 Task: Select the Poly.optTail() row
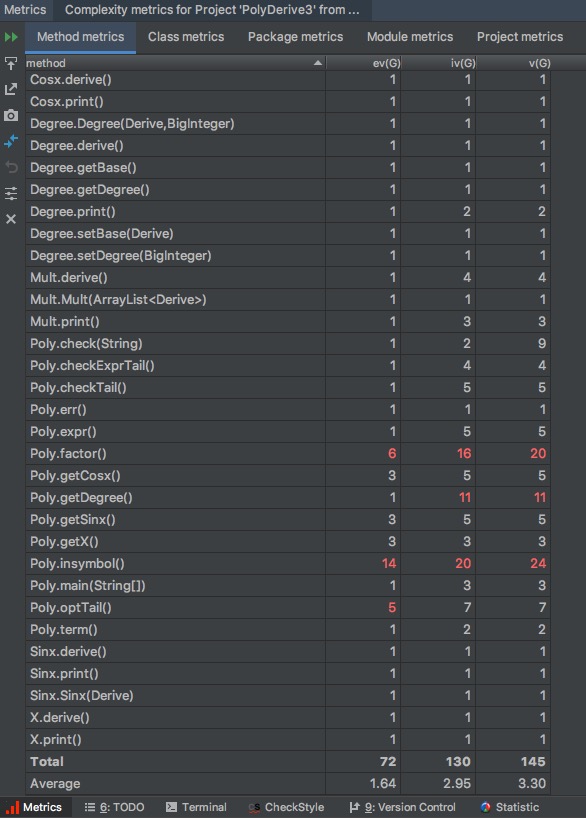tap(288, 607)
